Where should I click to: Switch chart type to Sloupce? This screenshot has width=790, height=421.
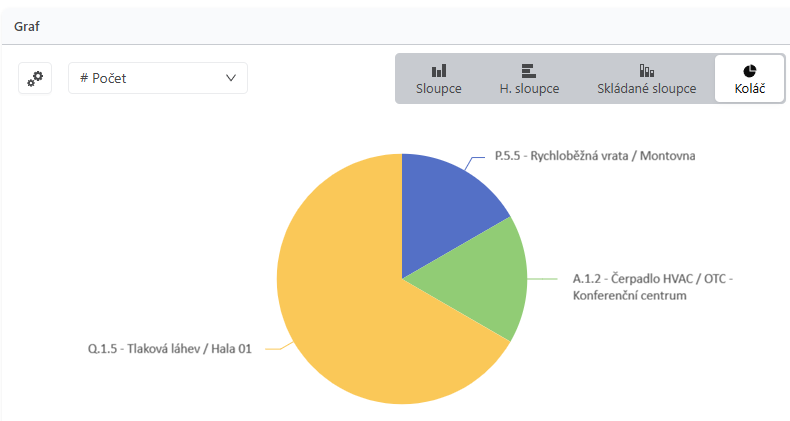(439, 79)
